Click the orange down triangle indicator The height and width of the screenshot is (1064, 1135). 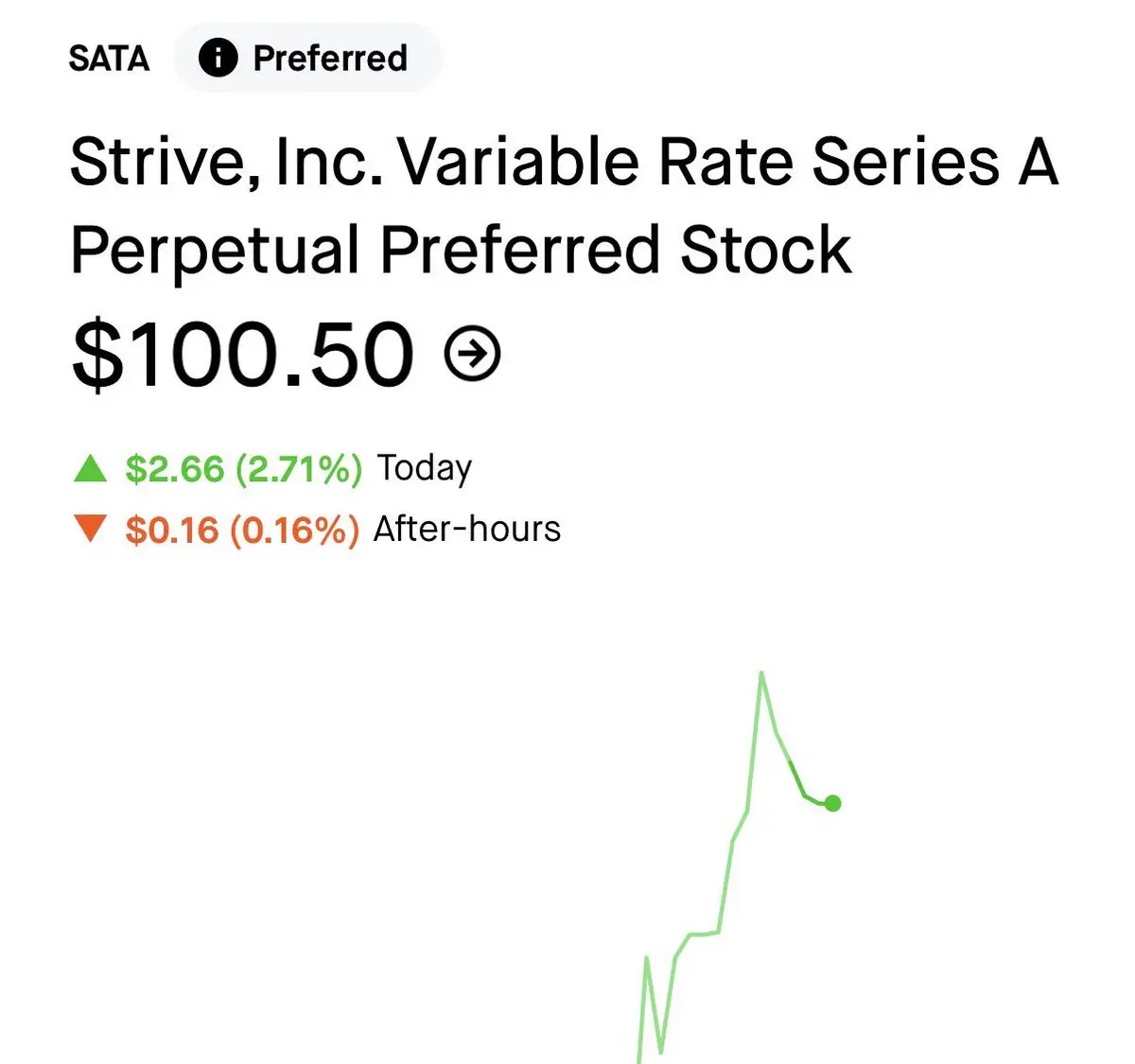[91, 528]
